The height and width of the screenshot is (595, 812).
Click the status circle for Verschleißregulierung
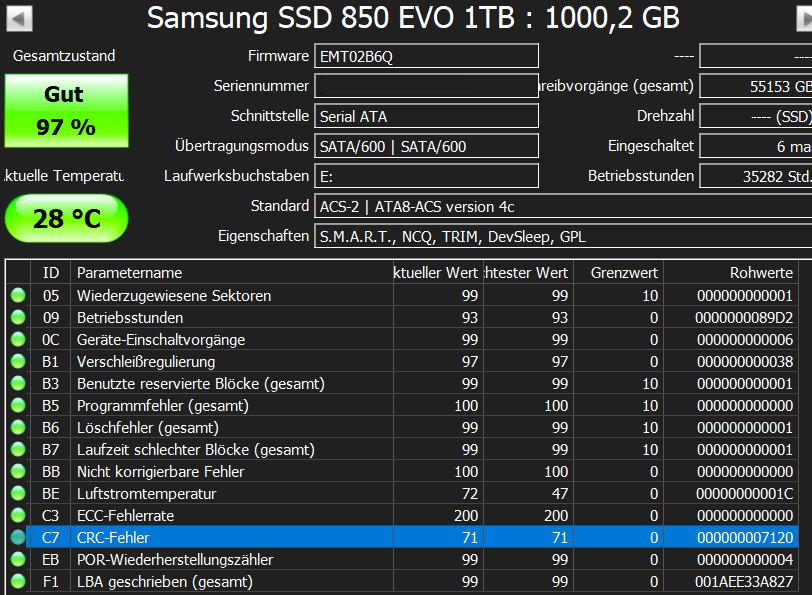(18, 361)
